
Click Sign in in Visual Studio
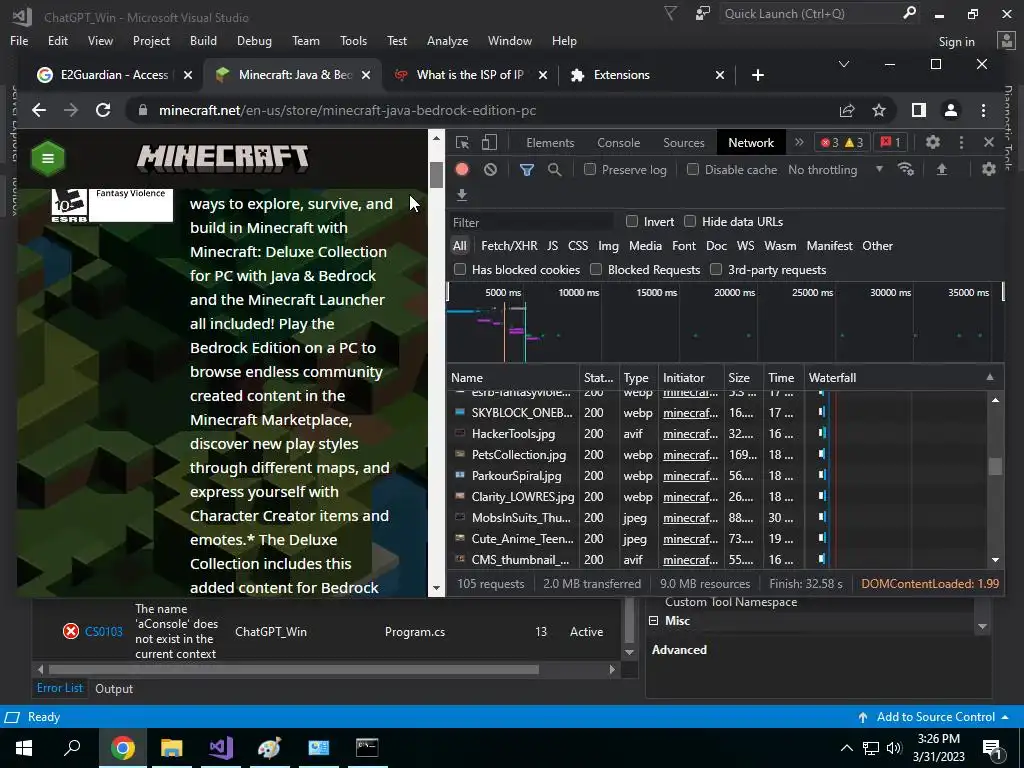(x=956, y=41)
